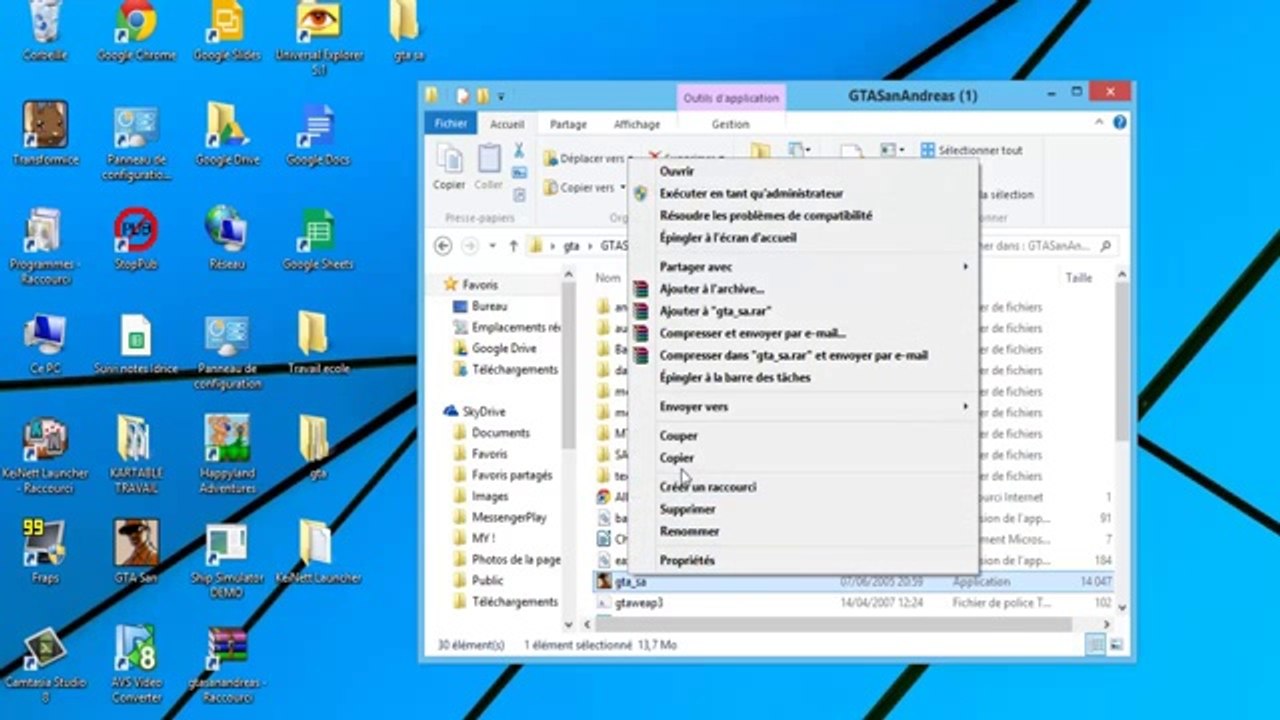Open Bureau in the navigation pane
Viewport: 1280px width, 720px height.
click(489, 306)
